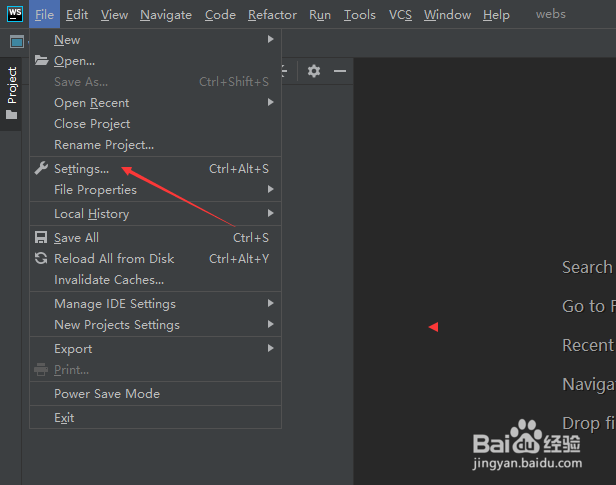The width and height of the screenshot is (616, 485).
Task: Open the Code menu
Action: [220, 15]
